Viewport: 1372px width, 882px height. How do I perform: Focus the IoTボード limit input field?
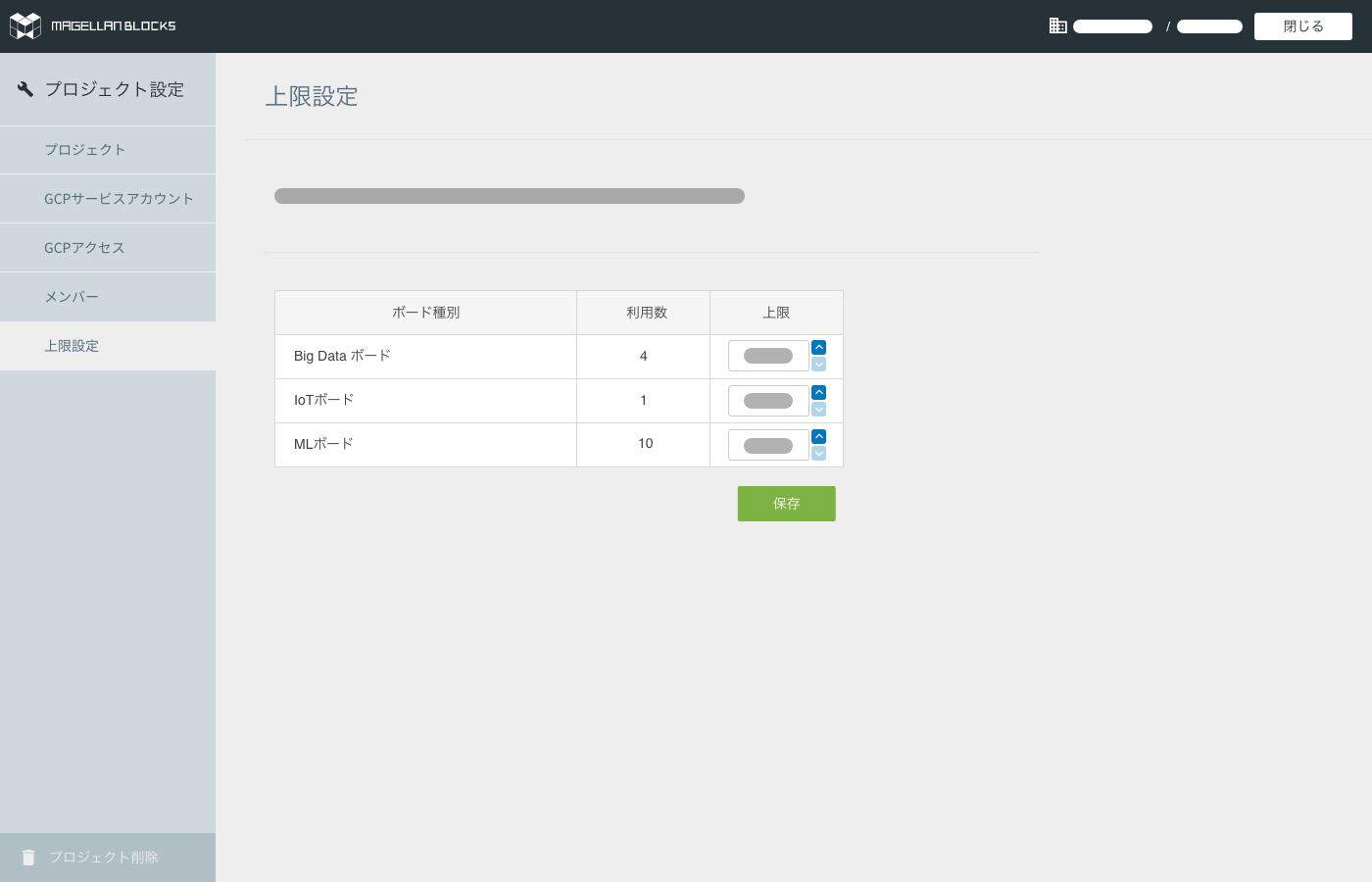tap(768, 401)
